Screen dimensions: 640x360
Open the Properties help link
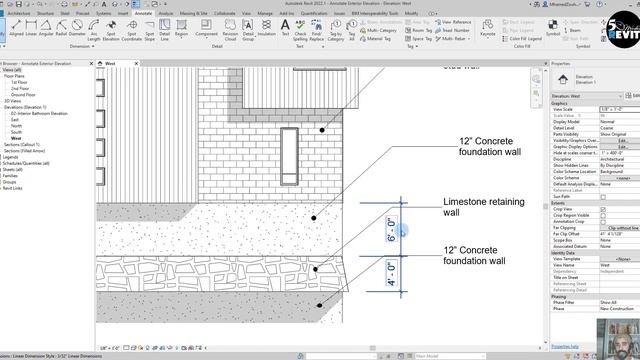(x=565, y=347)
